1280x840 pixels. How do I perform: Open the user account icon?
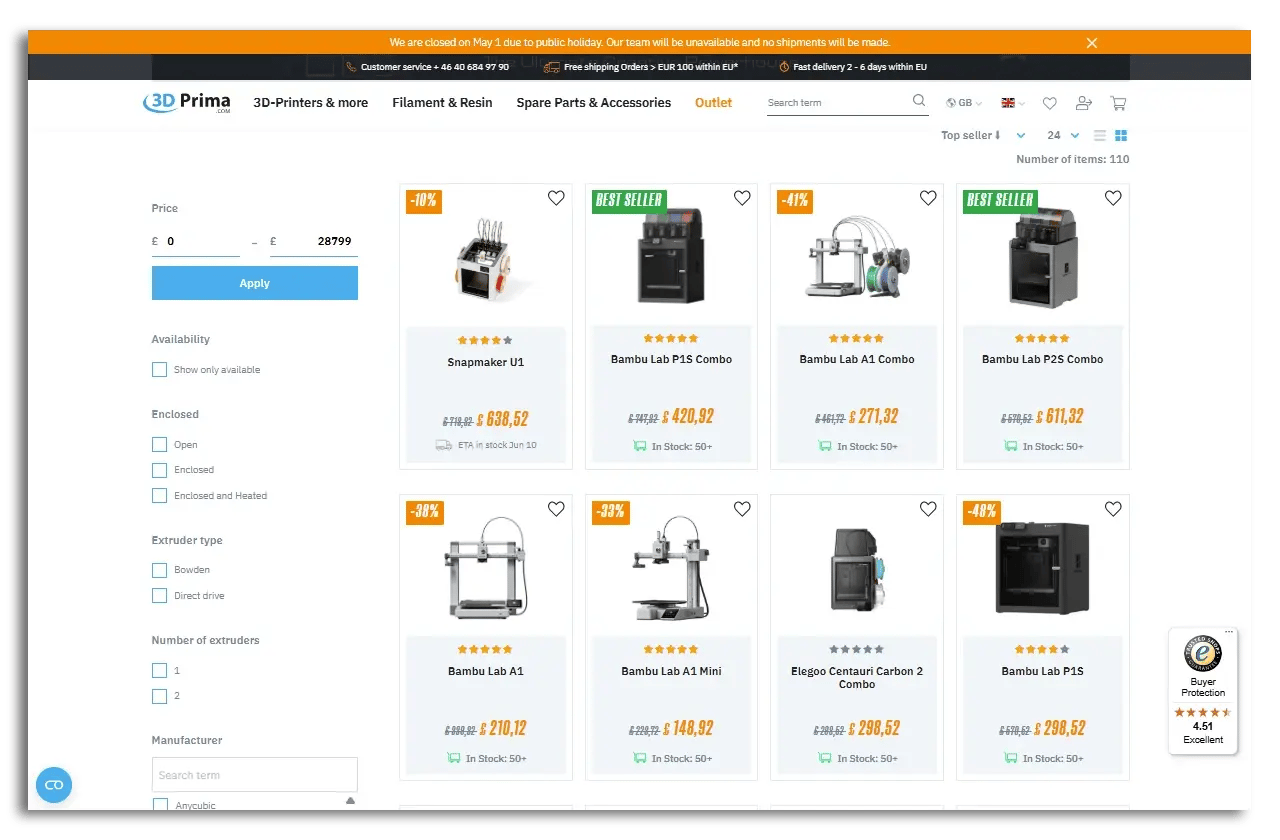tap(1083, 103)
